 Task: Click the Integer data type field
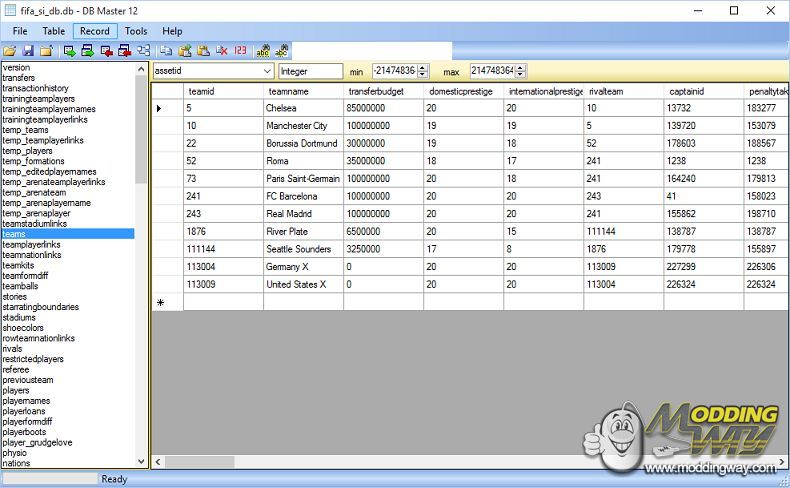310,72
